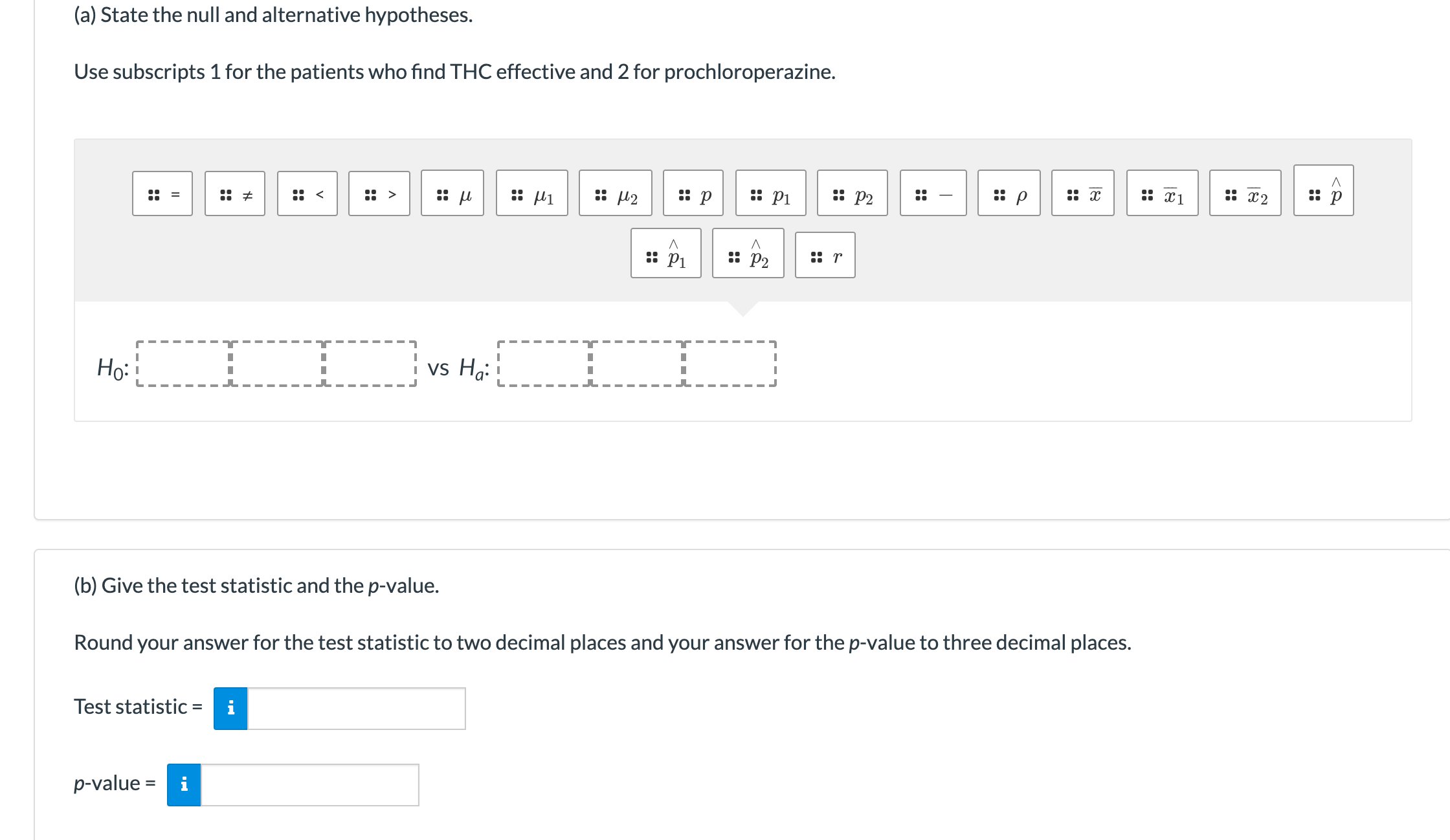Image resolution: width=1450 pixels, height=840 pixels.
Task: Select the correlation r tile
Action: point(825,255)
